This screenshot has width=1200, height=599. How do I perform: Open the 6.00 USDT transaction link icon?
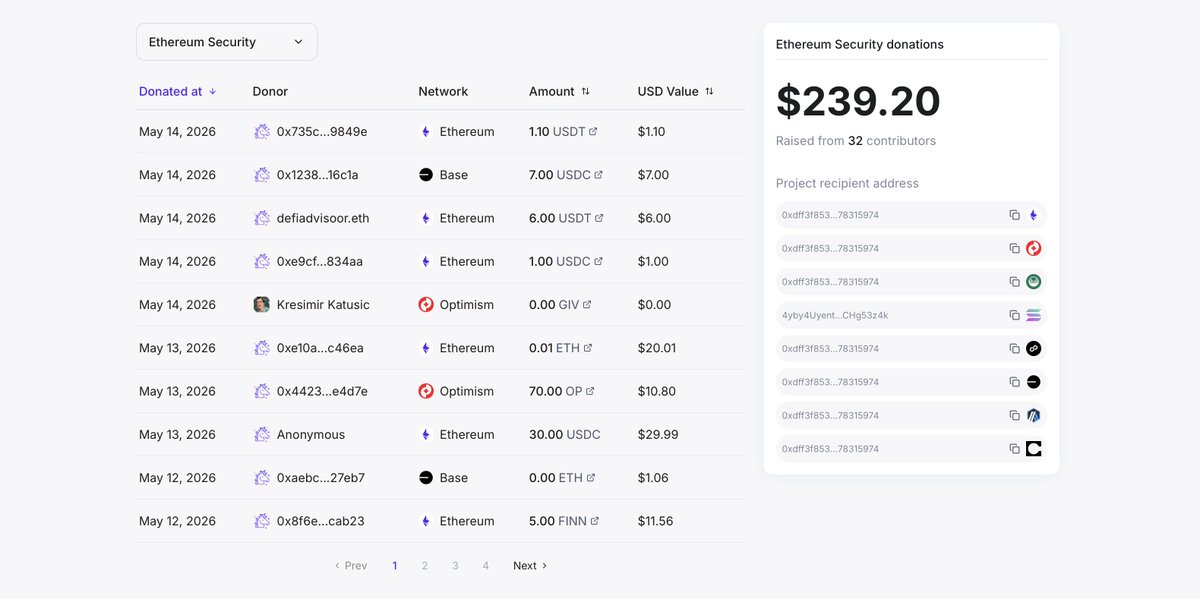598,218
